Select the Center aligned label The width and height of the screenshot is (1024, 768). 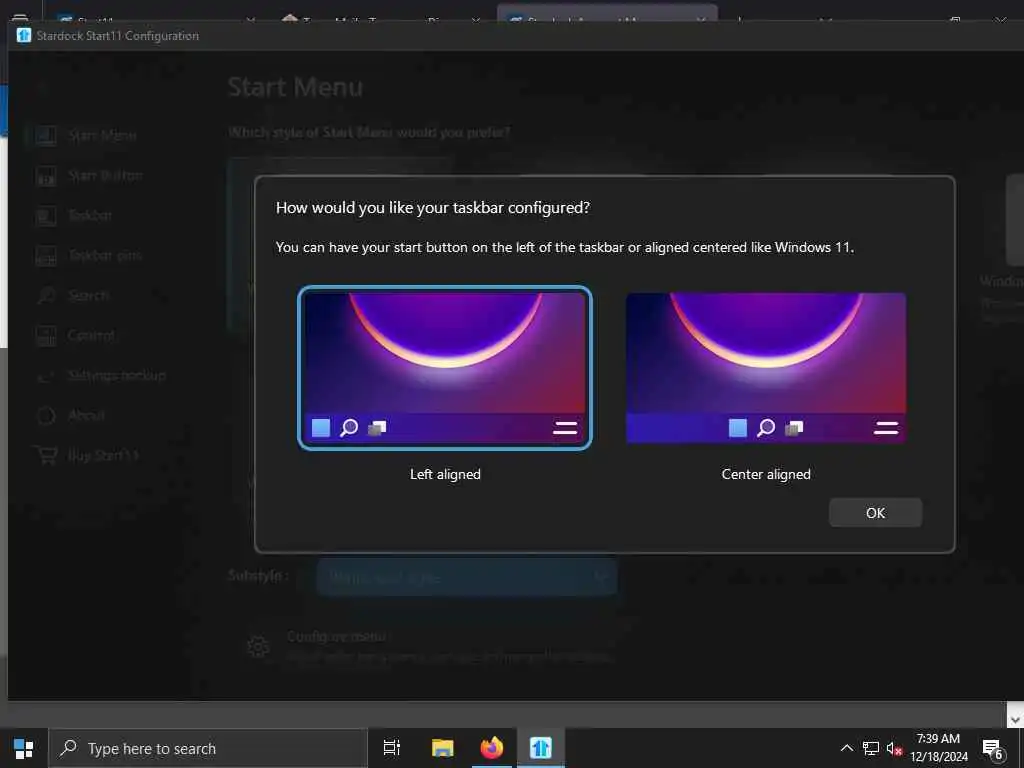click(765, 474)
